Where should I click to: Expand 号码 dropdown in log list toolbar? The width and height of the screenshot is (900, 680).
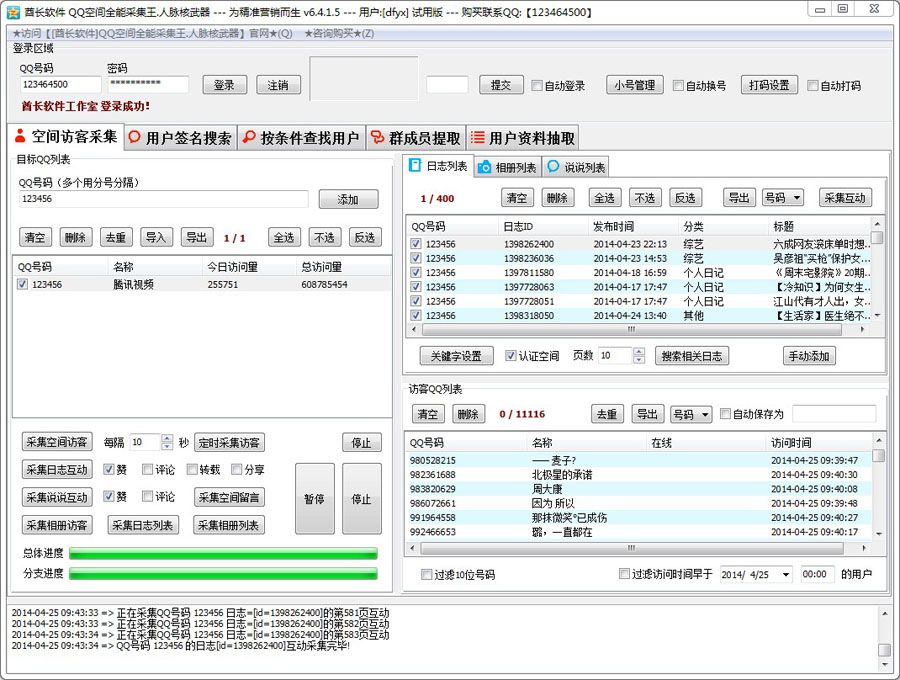(782, 198)
